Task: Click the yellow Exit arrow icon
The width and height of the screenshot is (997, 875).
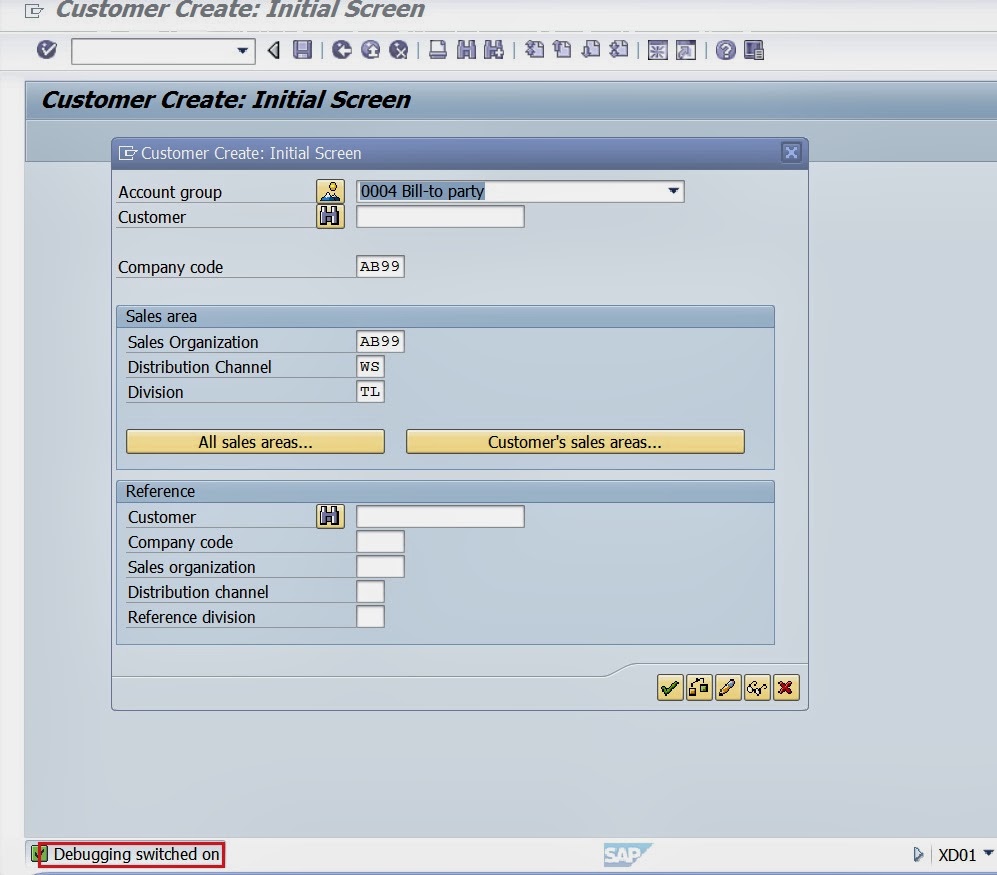Action: click(370, 50)
